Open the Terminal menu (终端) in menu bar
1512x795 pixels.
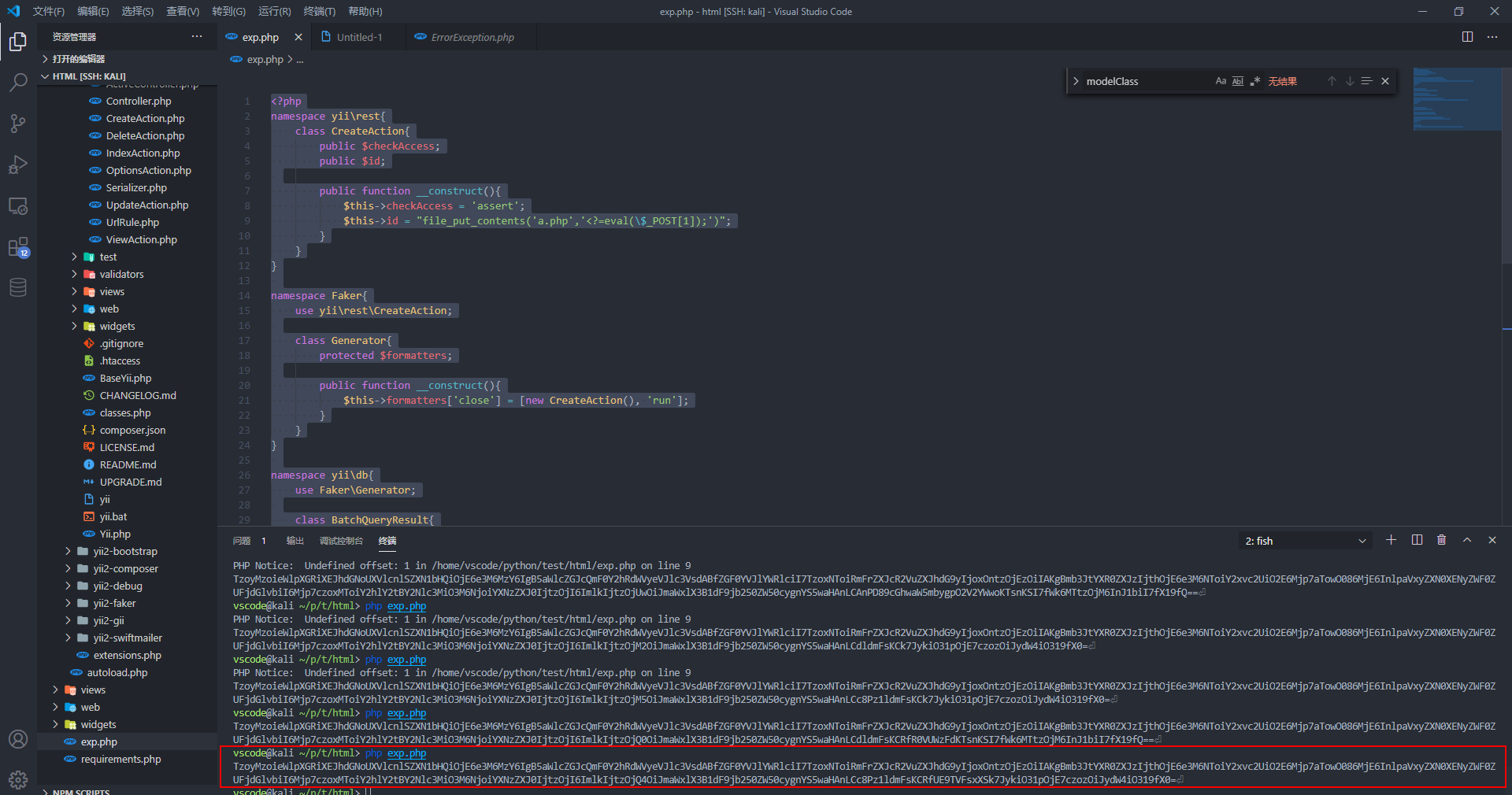point(319,11)
